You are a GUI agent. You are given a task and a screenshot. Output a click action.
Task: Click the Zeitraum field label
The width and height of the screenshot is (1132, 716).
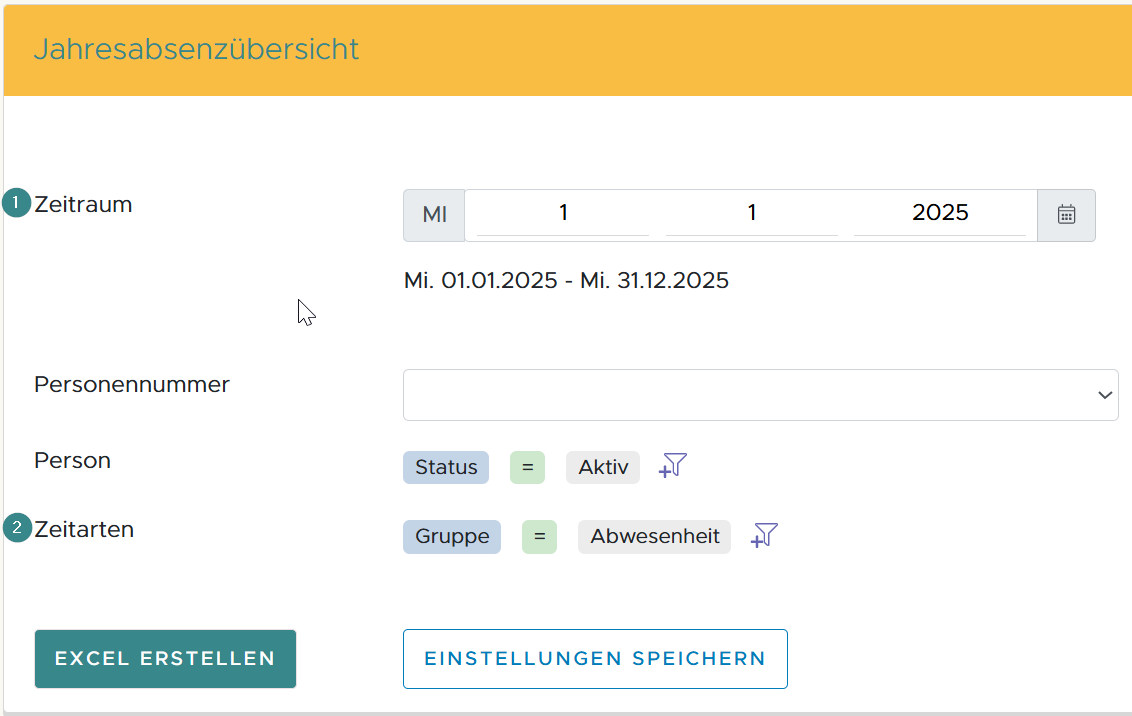coord(84,204)
